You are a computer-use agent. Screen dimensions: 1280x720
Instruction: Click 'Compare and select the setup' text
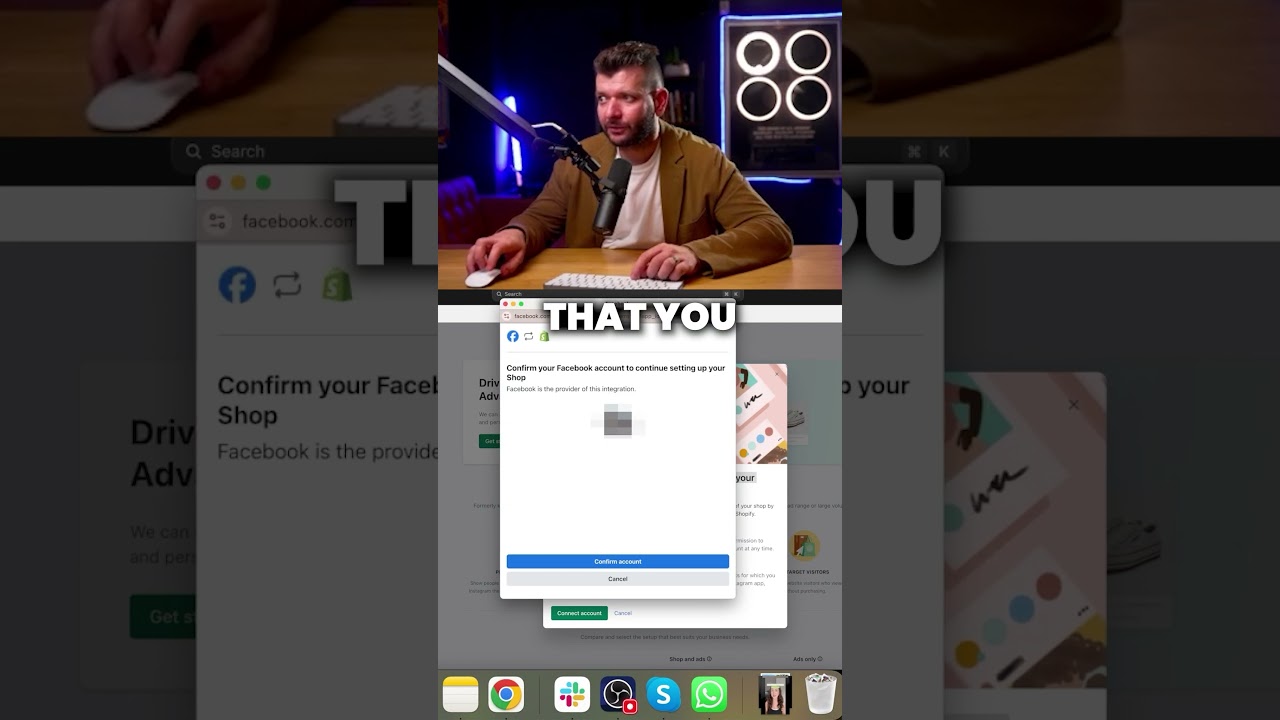tap(665, 637)
